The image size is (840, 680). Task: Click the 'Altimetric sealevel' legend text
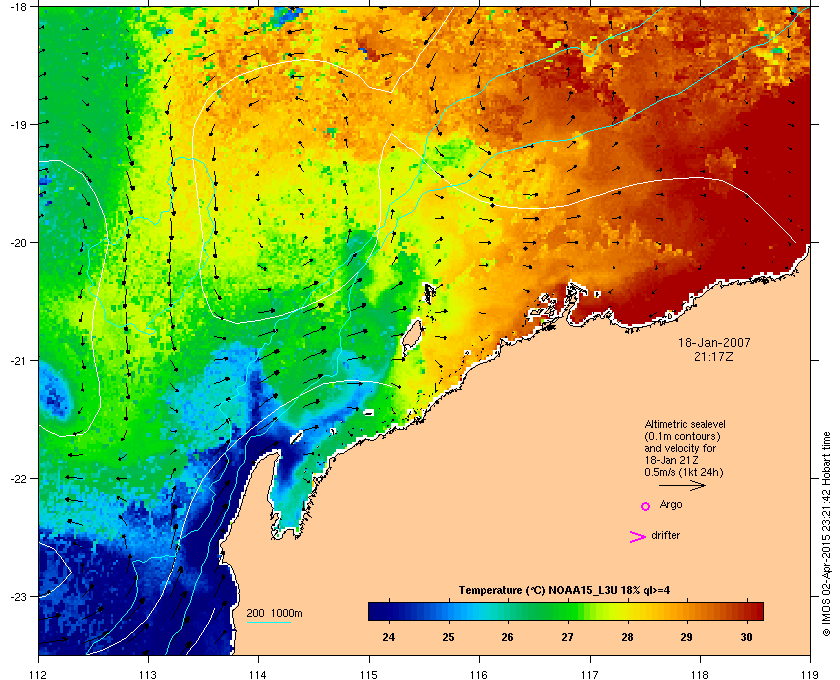click(x=685, y=424)
